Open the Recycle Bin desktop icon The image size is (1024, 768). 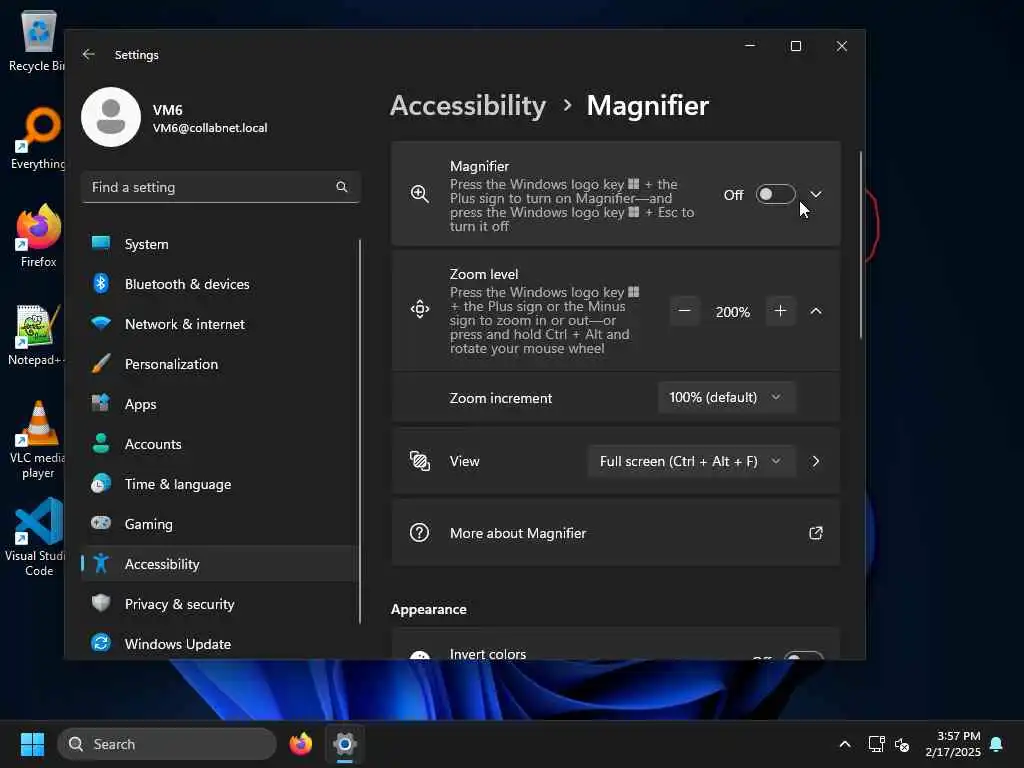click(37, 40)
